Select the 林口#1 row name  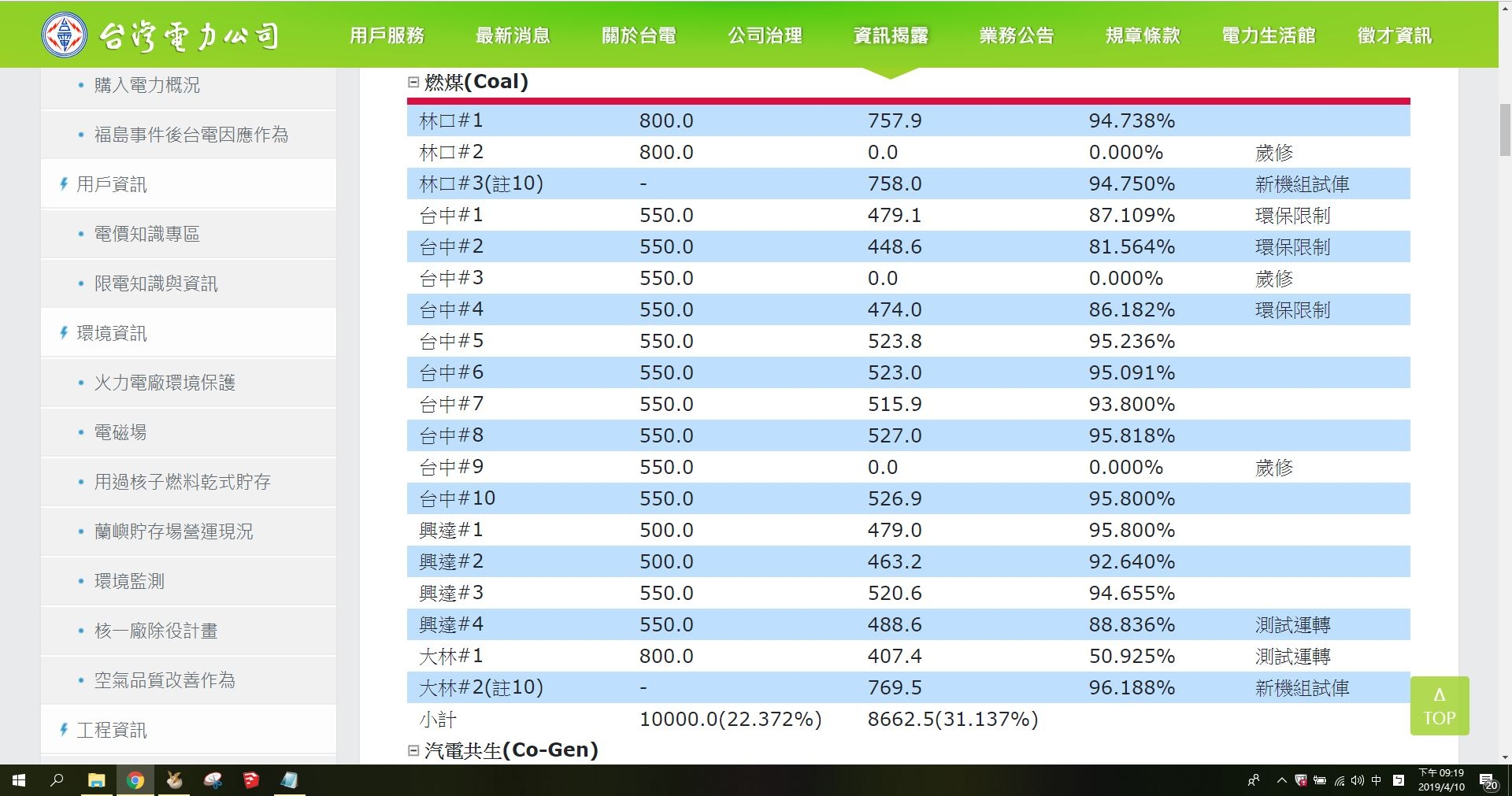[x=451, y=120]
